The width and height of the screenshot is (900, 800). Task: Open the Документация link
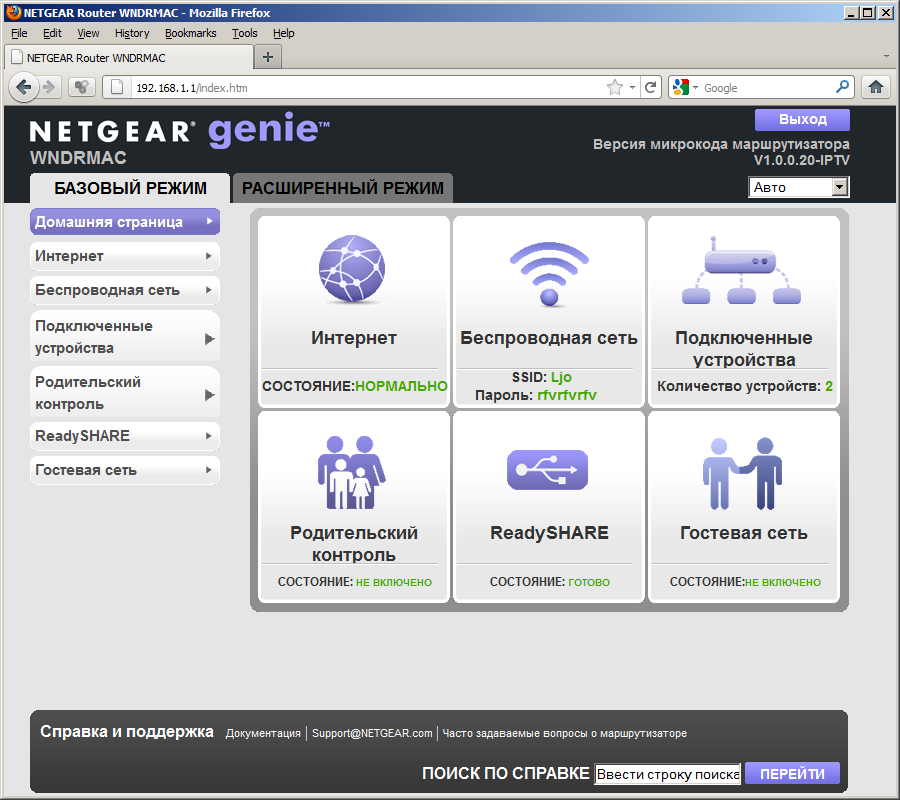point(263,733)
